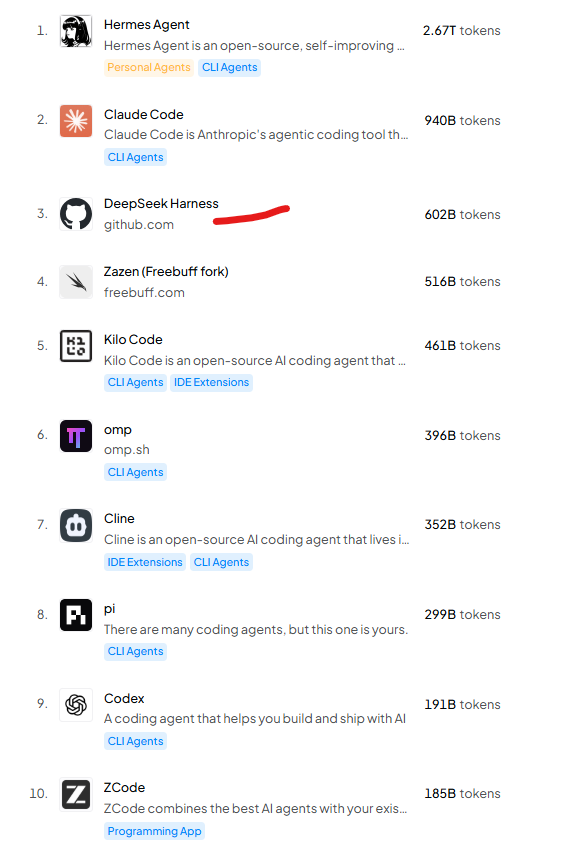Viewport: 568px width, 850px height.
Task: Click the Codex OpenAI logo icon
Action: 76,705
